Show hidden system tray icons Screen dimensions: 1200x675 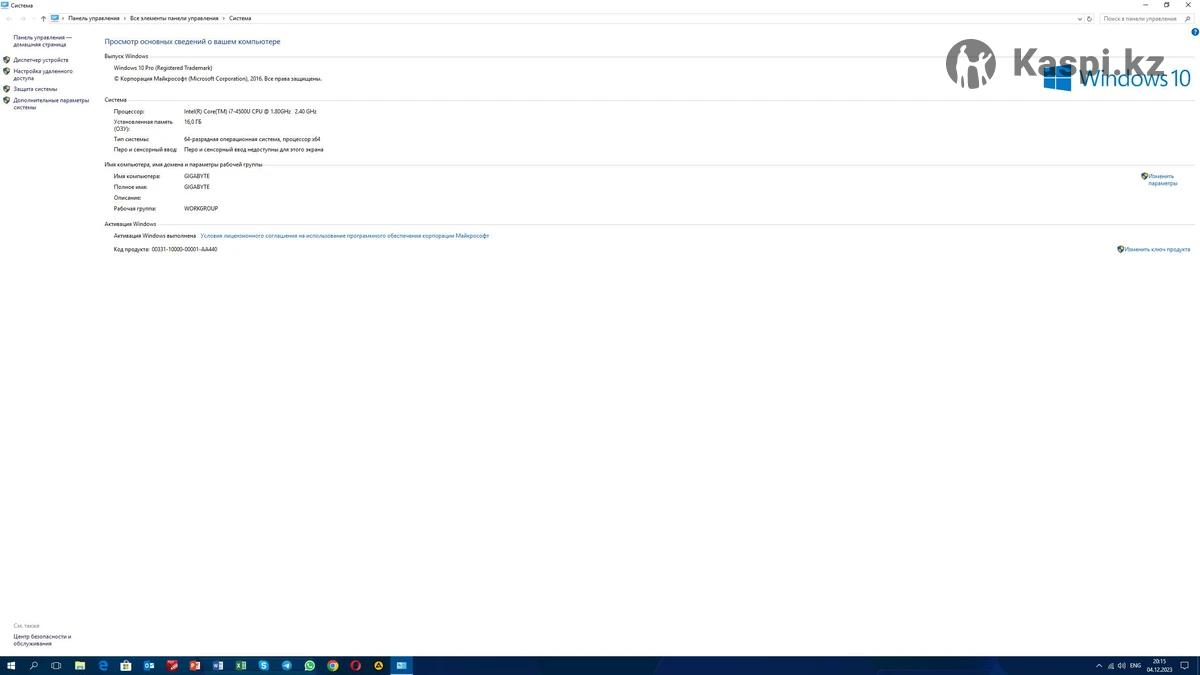pos(1099,665)
